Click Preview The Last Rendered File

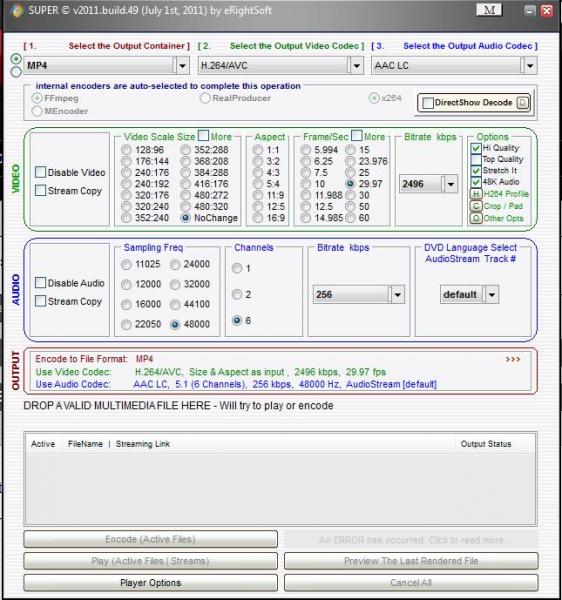(411, 561)
